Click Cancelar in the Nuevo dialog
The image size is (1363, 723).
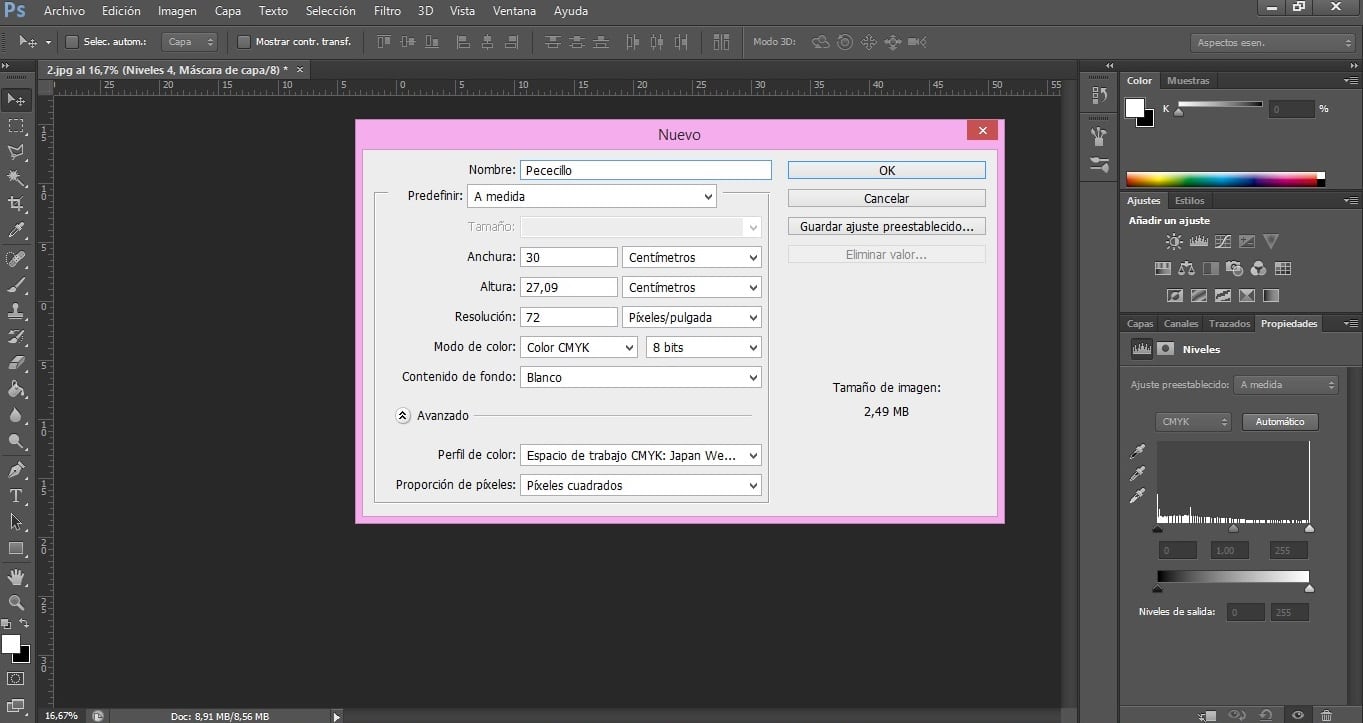click(887, 198)
